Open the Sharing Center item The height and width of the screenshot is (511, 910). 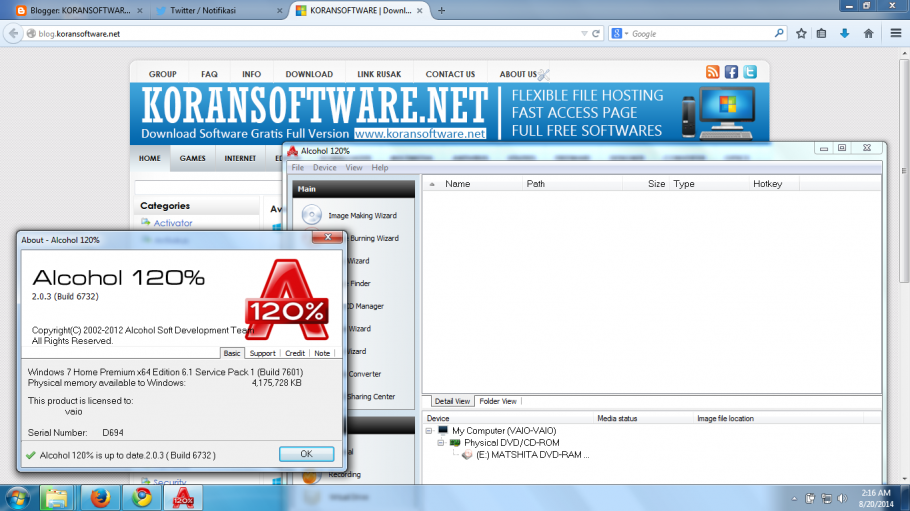(x=371, y=397)
